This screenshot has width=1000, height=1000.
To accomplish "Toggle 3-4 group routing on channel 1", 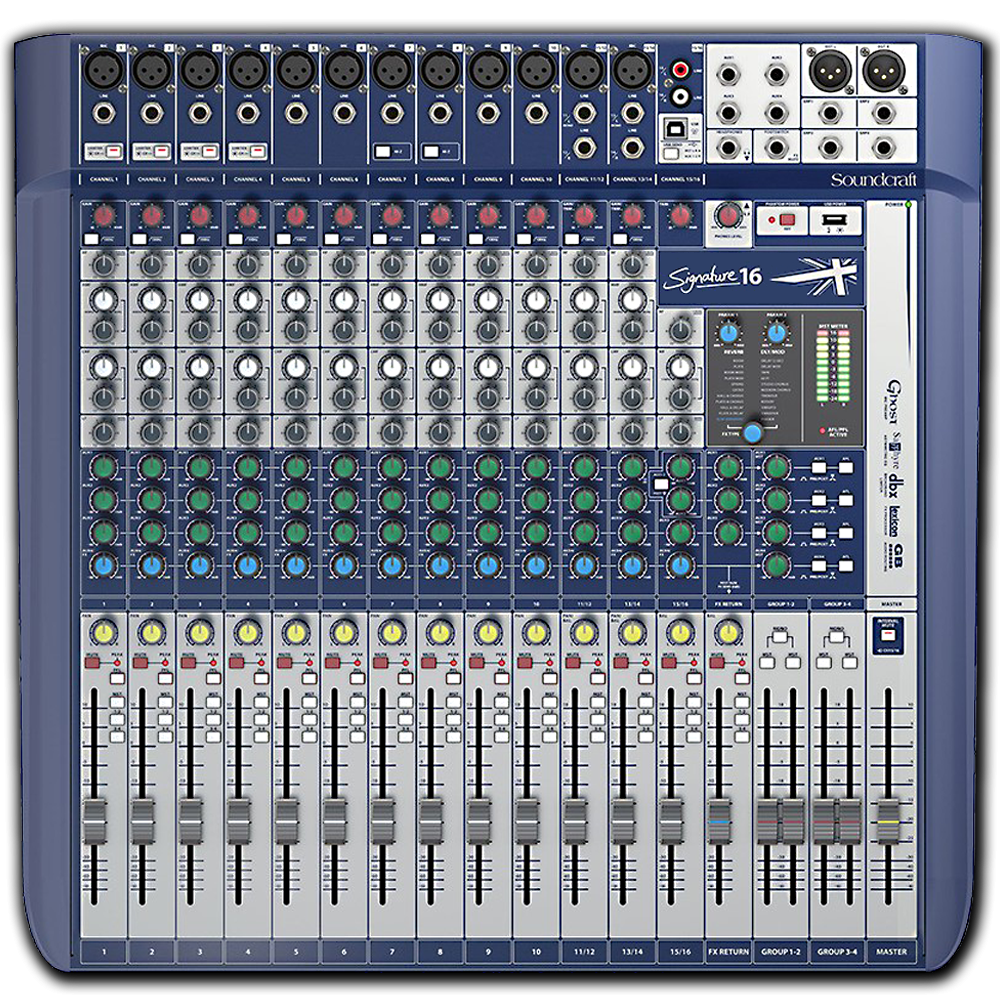I will coord(117,737).
